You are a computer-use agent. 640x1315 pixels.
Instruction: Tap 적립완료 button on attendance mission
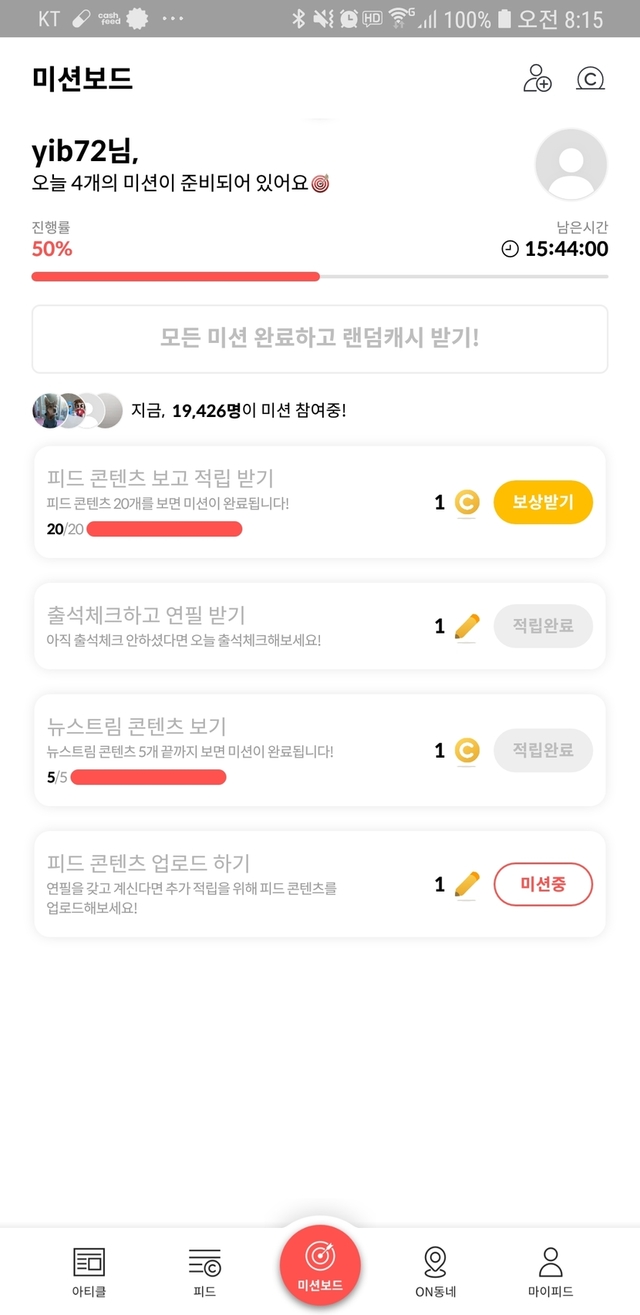(x=543, y=626)
